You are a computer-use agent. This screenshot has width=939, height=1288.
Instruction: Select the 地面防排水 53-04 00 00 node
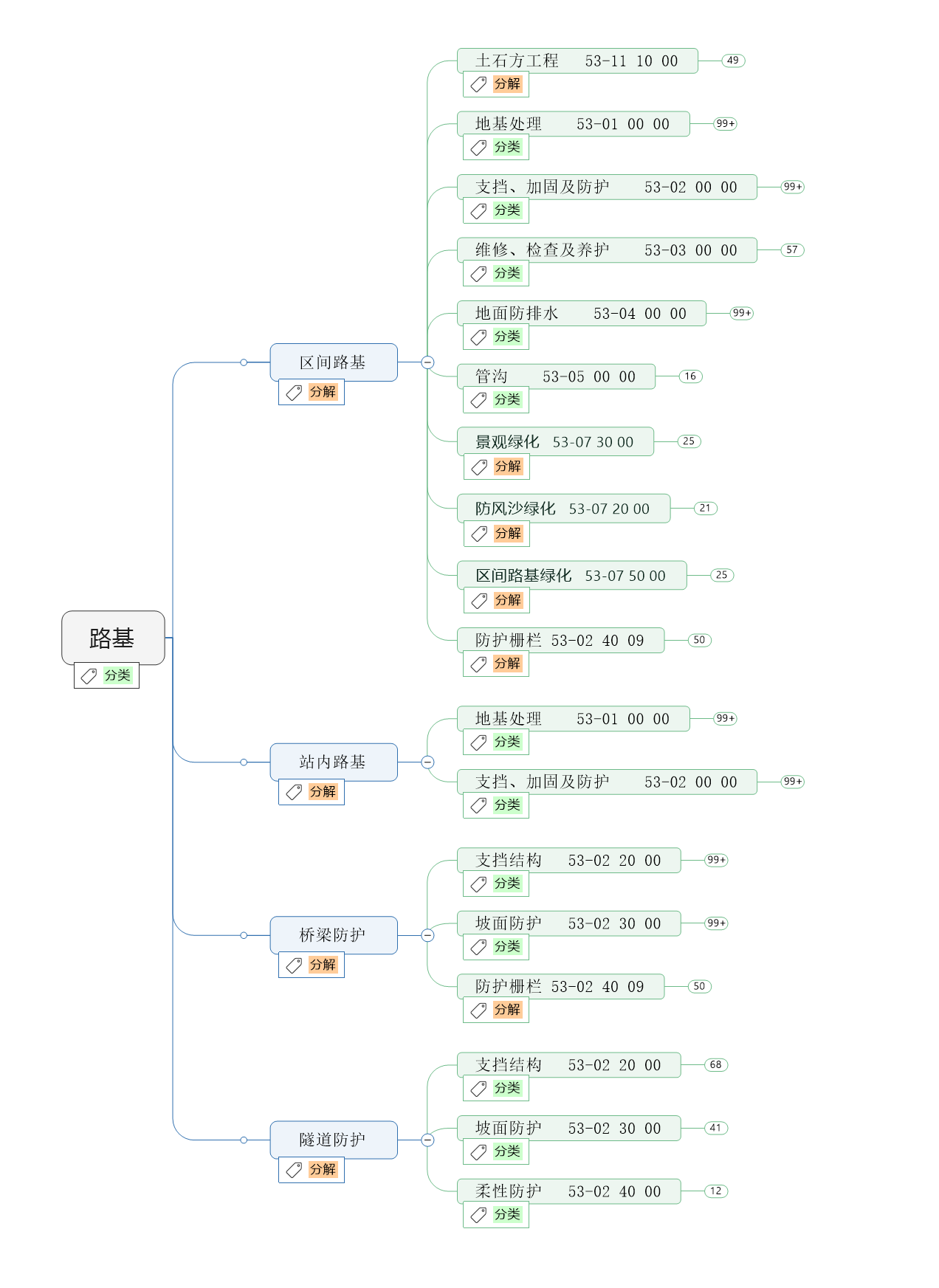[581, 314]
